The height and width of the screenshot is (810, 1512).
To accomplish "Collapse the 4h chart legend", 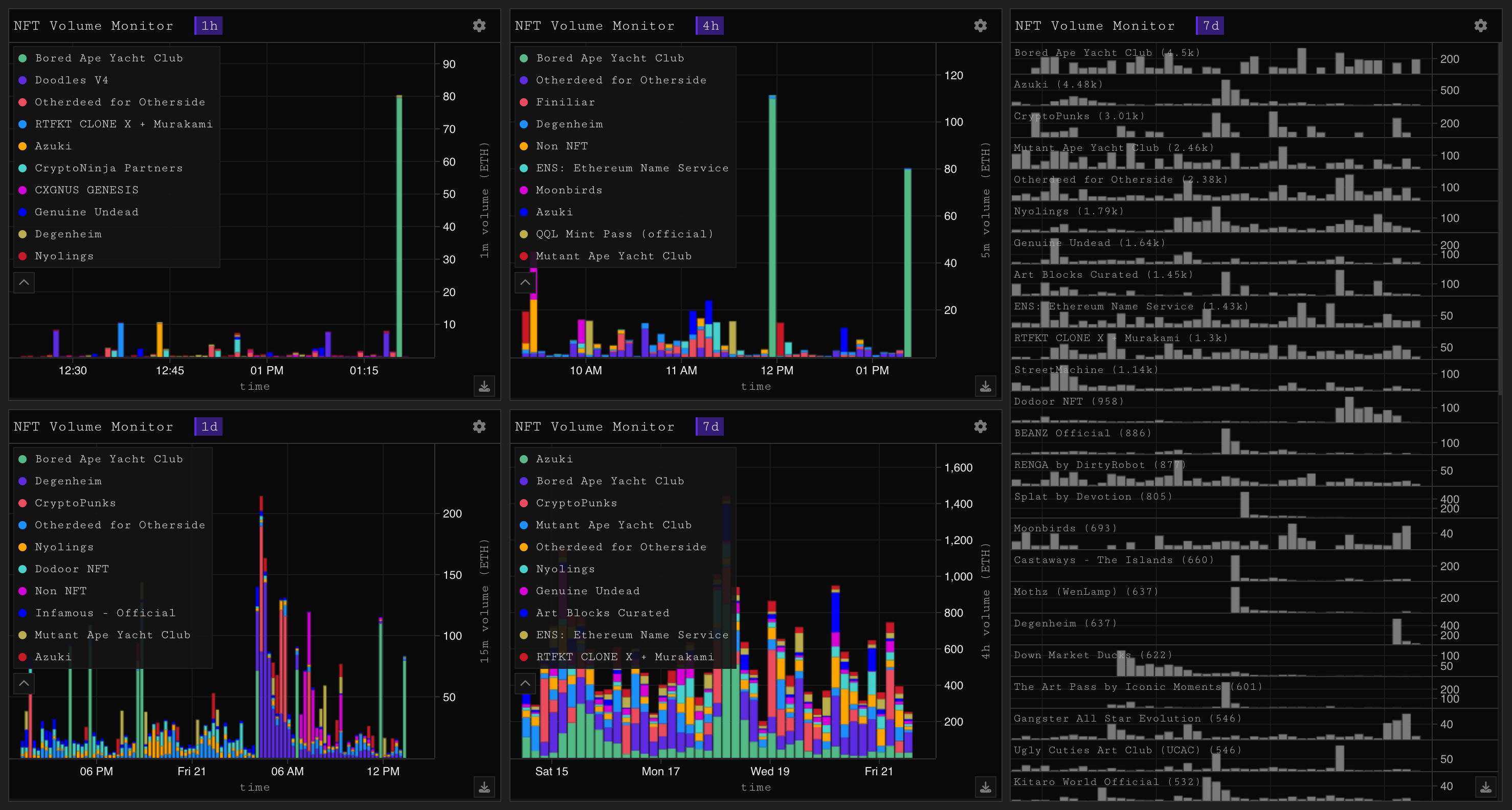I will coord(525,282).
